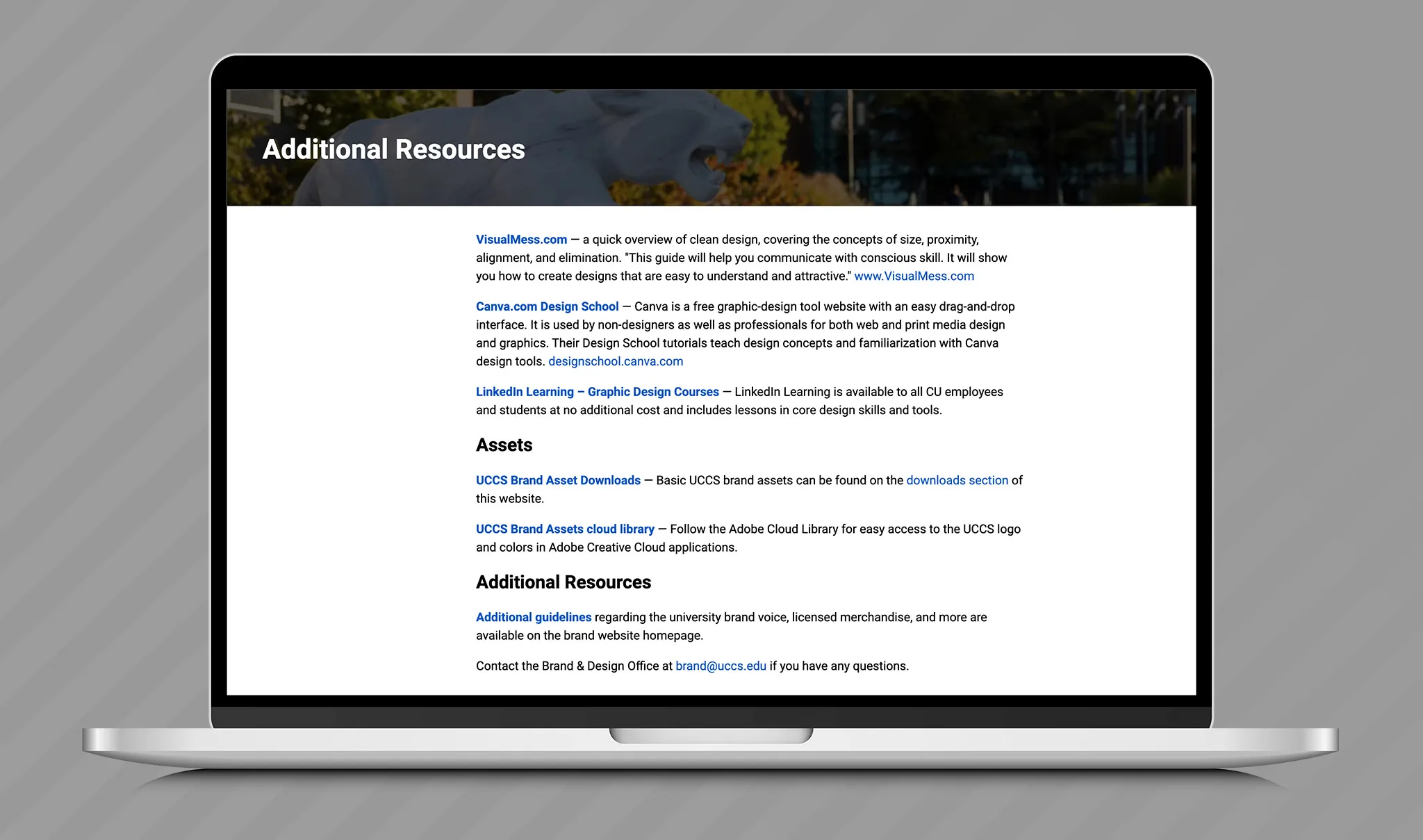Open the bold VisualMess.com link
Viewport: 1423px width, 840px height.
click(521, 240)
